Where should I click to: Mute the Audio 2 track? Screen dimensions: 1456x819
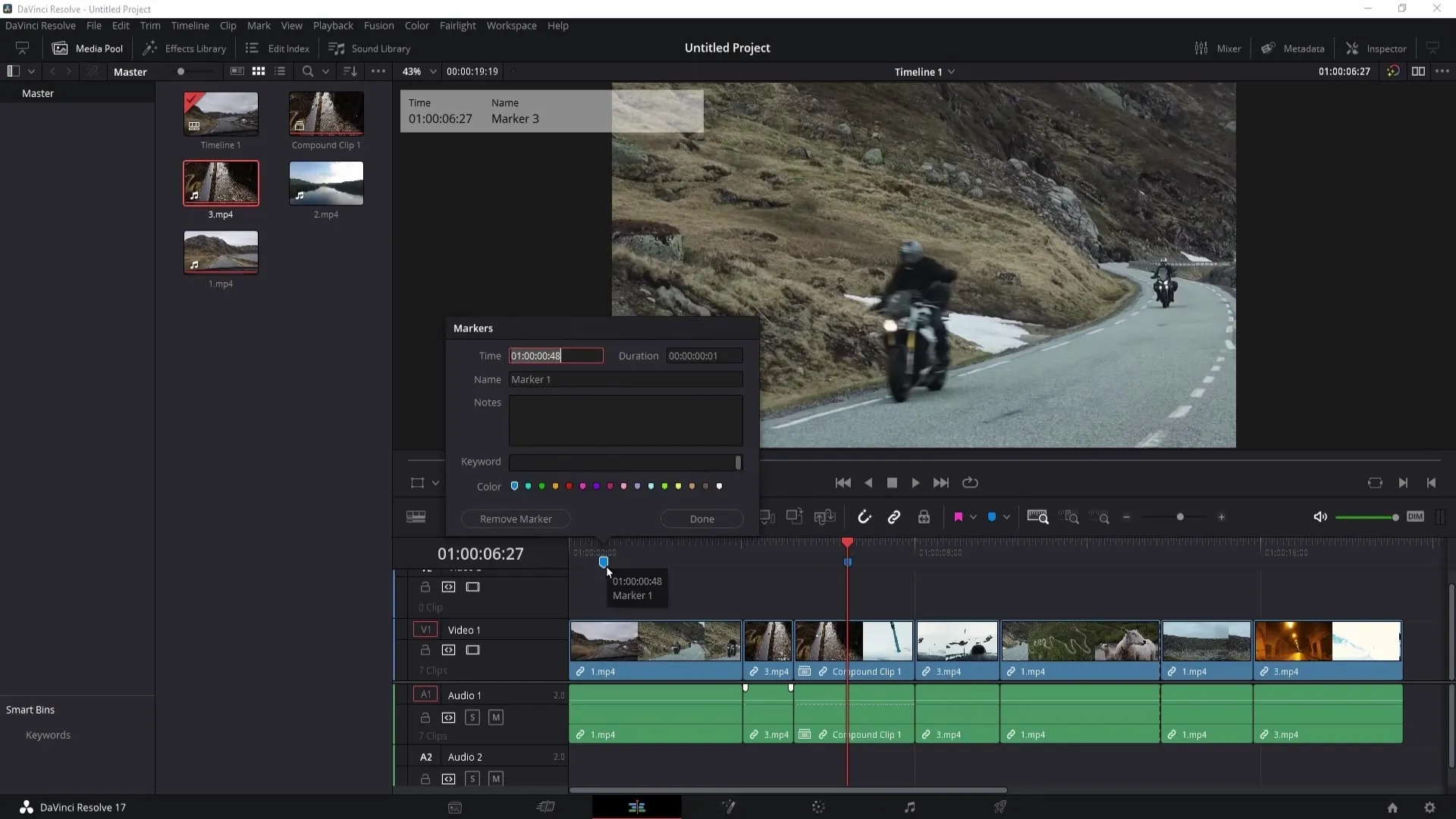tap(496, 779)
